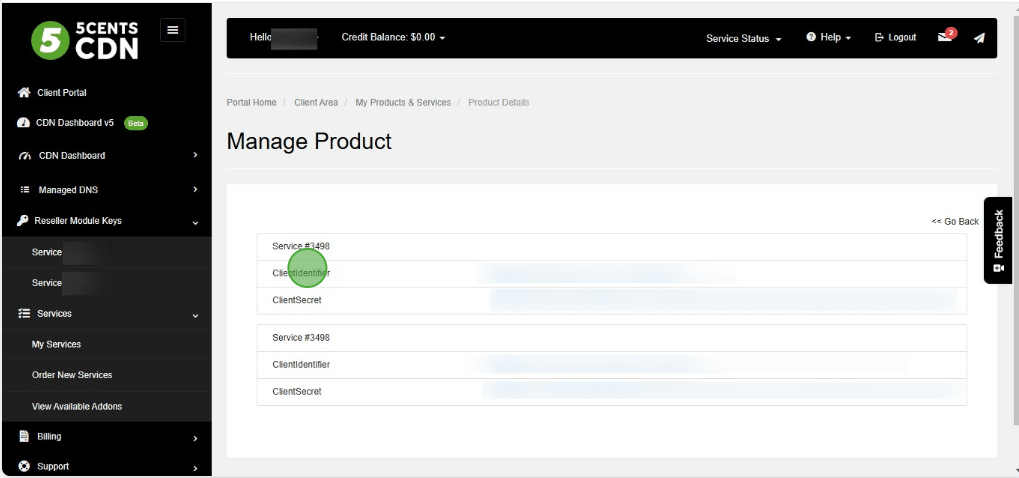This screenshot has height=478, width=1019.
Task: Collapse the Services section chevron
Action: click(x=195, y=316)
